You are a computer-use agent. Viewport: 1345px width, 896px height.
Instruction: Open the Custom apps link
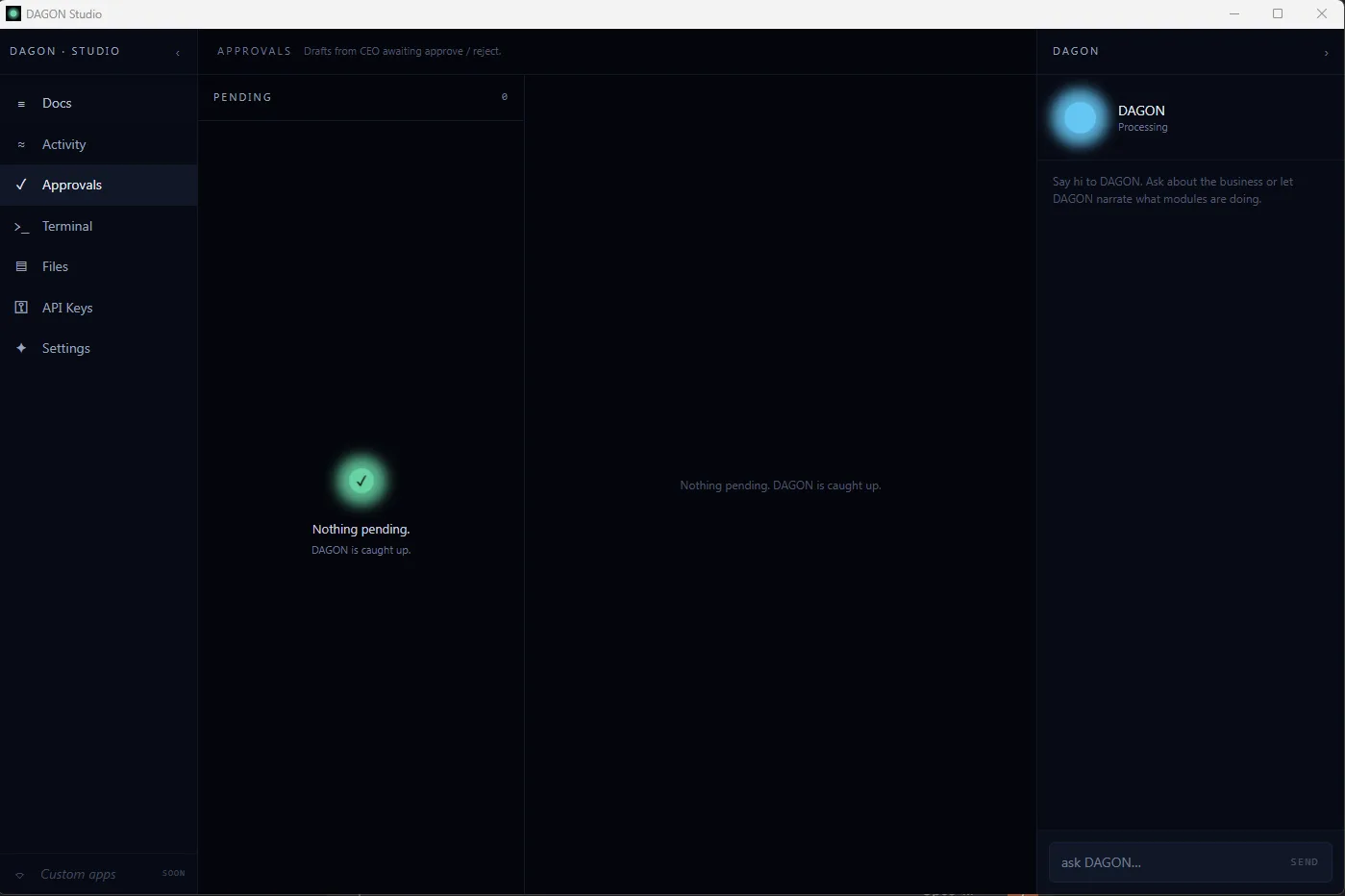click(78, 874)
